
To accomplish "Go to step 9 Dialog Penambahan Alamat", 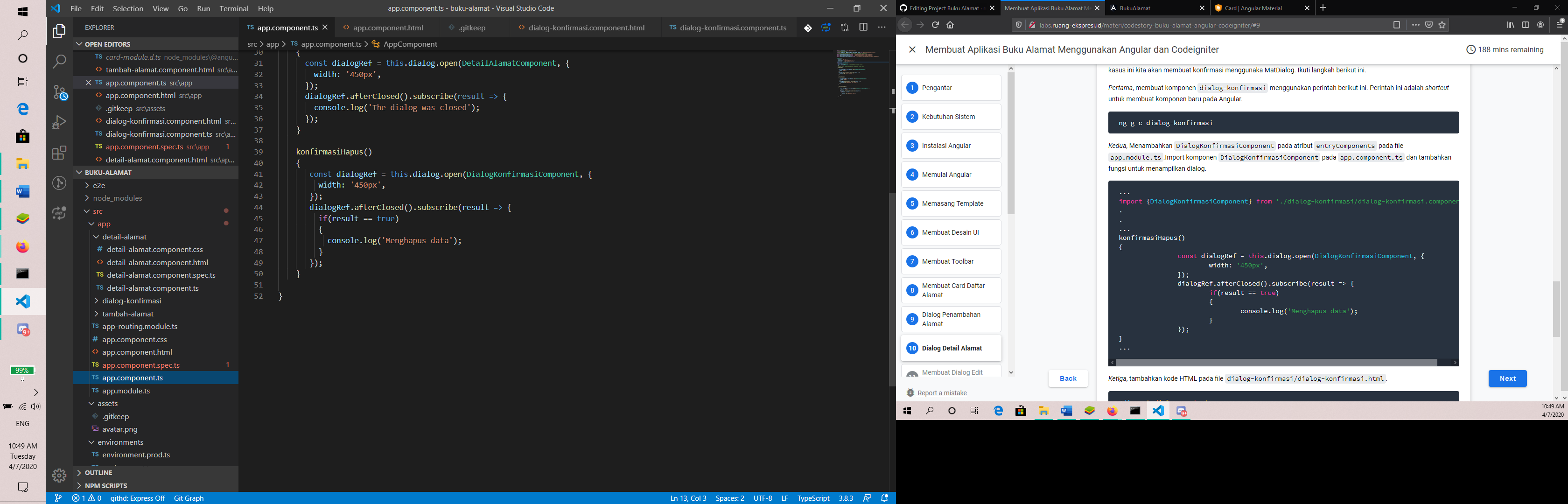I will 951,319.
